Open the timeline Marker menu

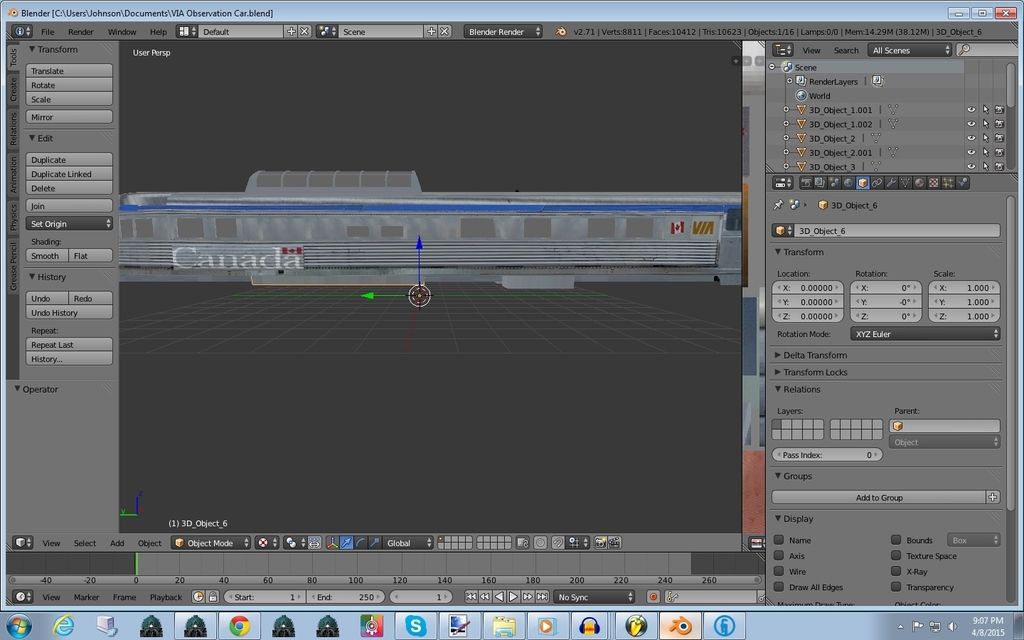pyautogui.click(x=86, y=597)
